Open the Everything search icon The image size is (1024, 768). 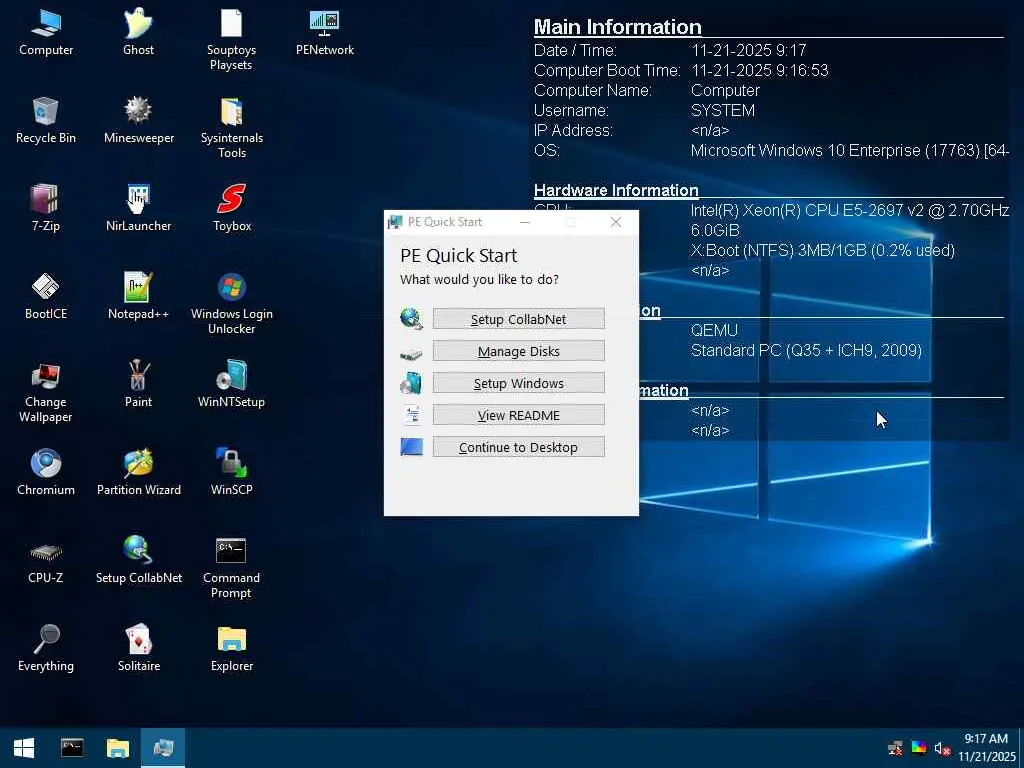(x=46, y=648)
